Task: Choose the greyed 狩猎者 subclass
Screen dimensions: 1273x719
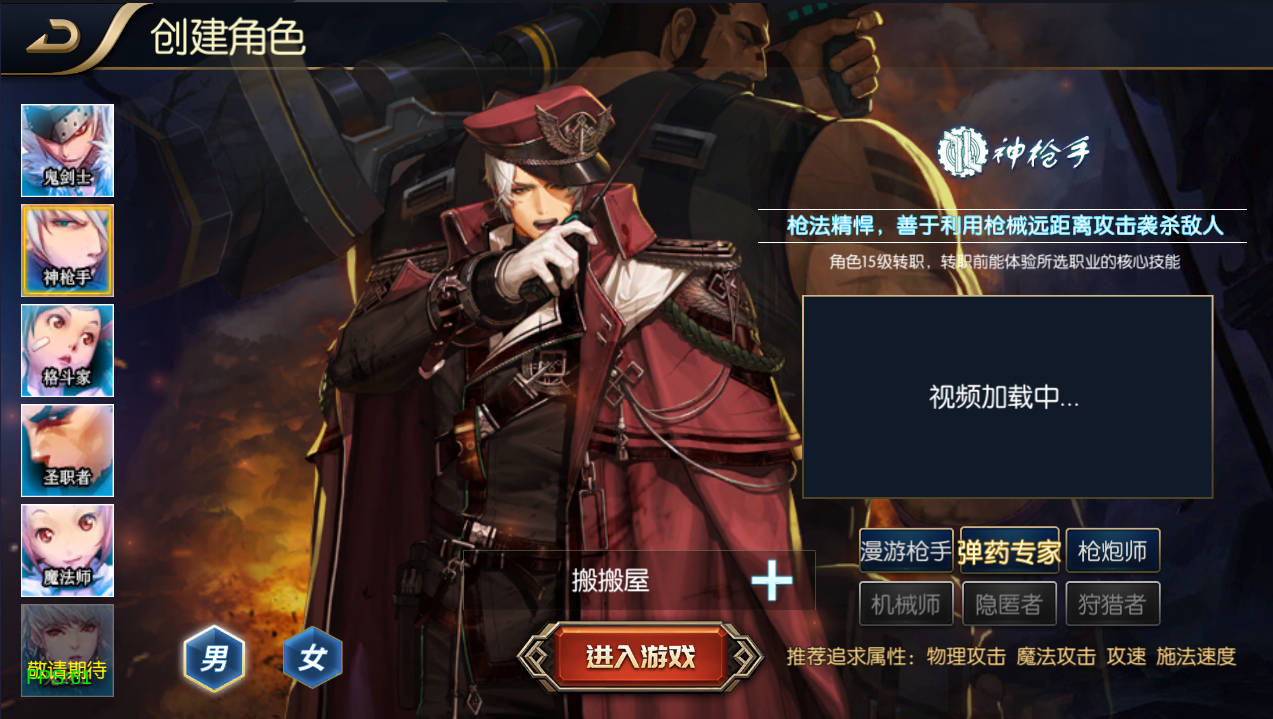Action: (1112, 604)
